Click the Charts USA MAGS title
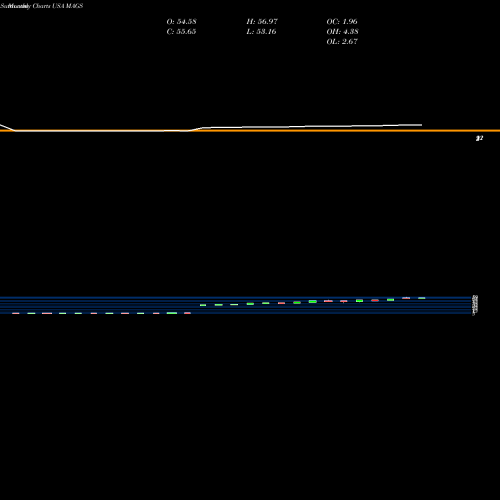Image resolution: width=500 pixels, height=500 pixels. [58, 6]
